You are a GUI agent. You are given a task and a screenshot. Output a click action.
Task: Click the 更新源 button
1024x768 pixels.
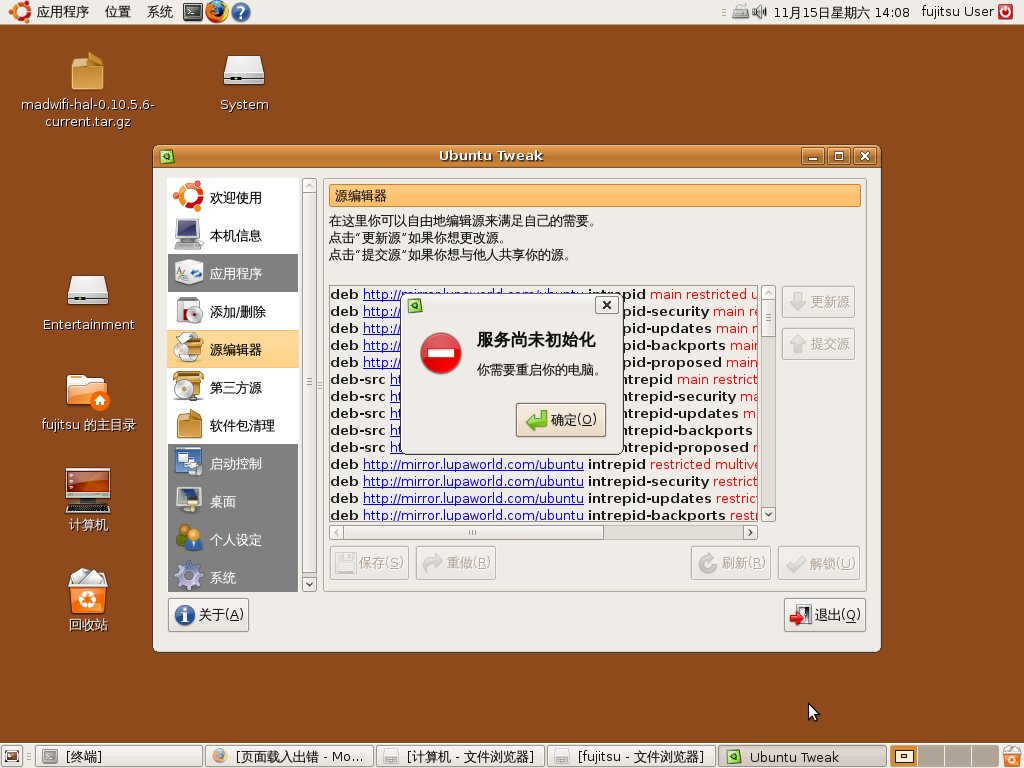818,302
